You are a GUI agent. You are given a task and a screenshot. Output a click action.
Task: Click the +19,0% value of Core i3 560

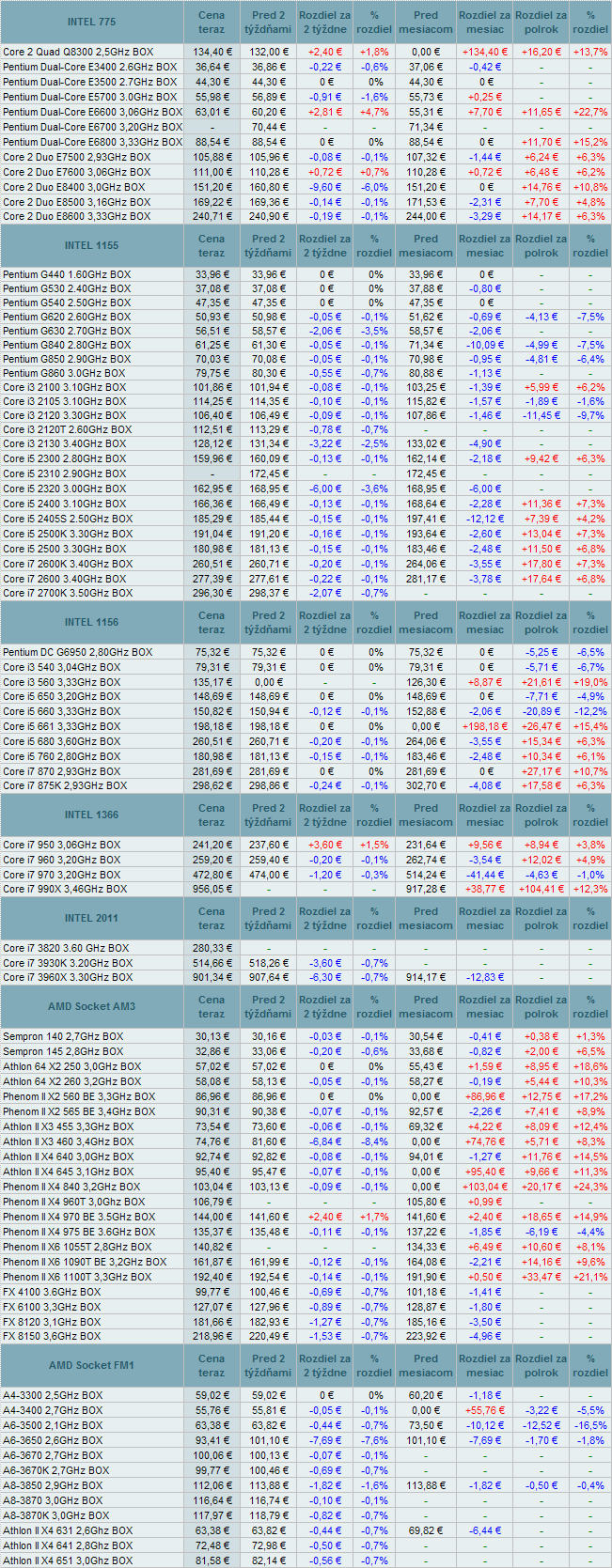590,682
